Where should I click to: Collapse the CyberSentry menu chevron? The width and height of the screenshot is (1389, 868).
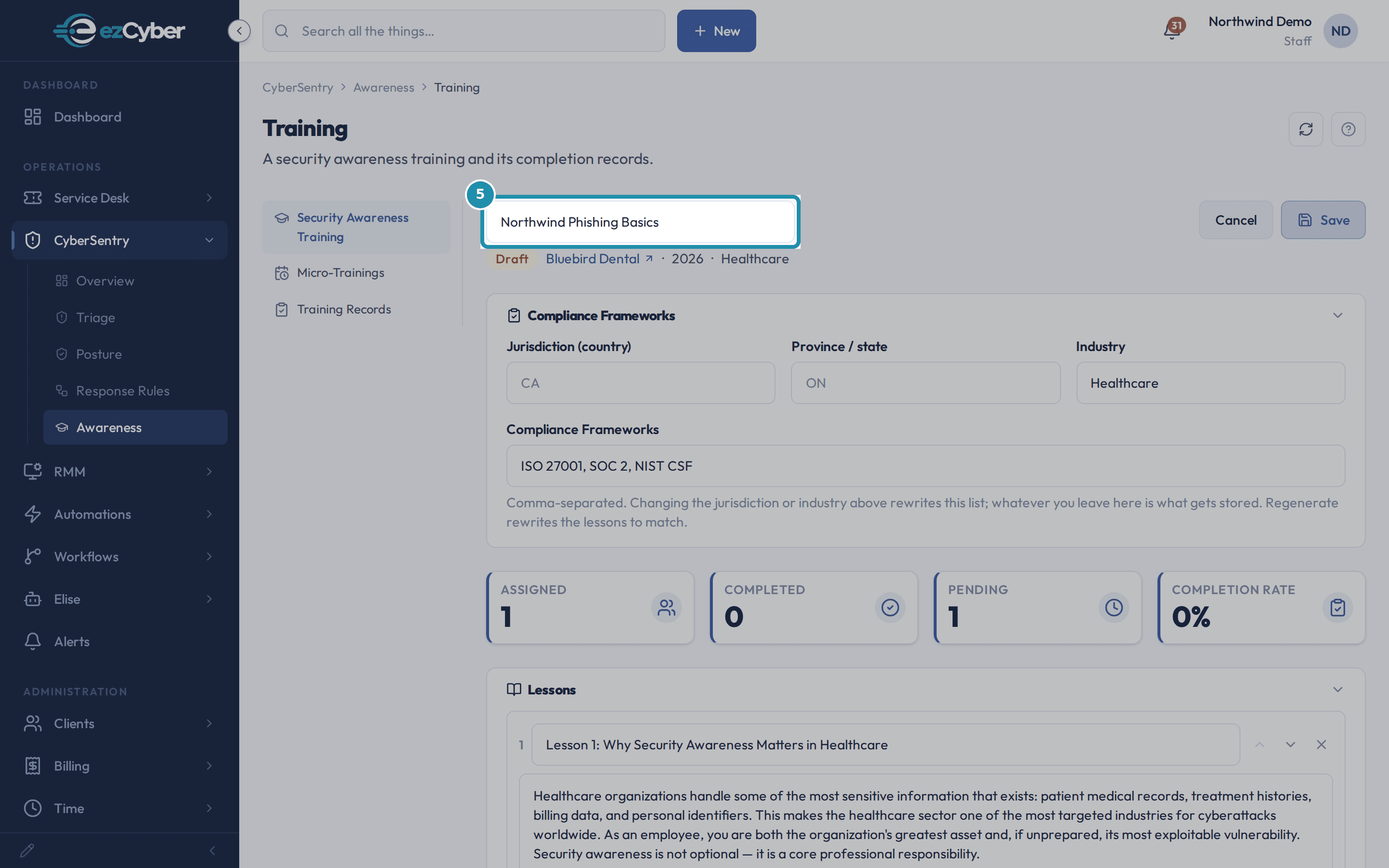pyautogui.click(x=209, y=240)
